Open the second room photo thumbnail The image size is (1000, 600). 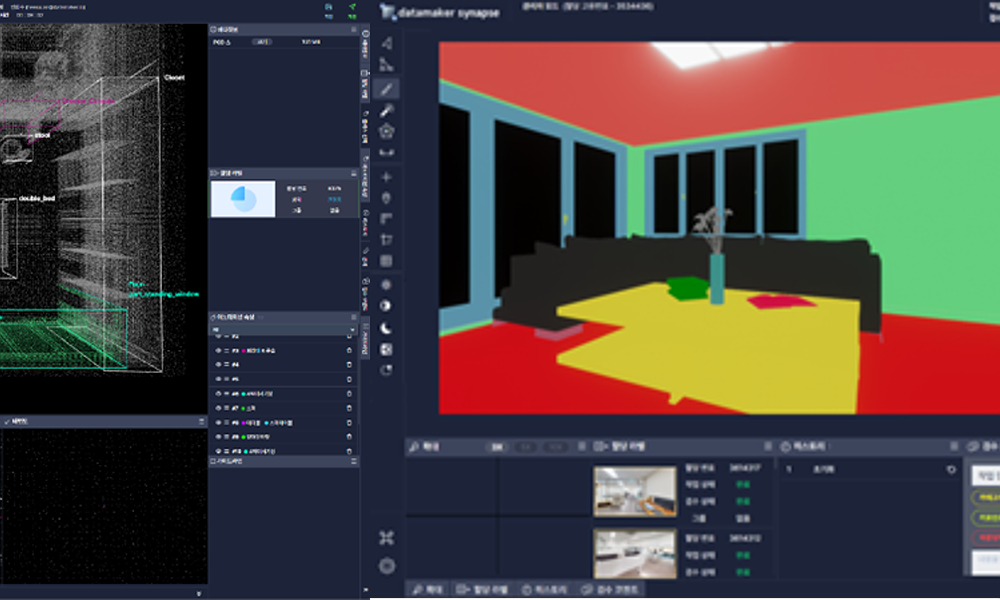tap(635, 553)
